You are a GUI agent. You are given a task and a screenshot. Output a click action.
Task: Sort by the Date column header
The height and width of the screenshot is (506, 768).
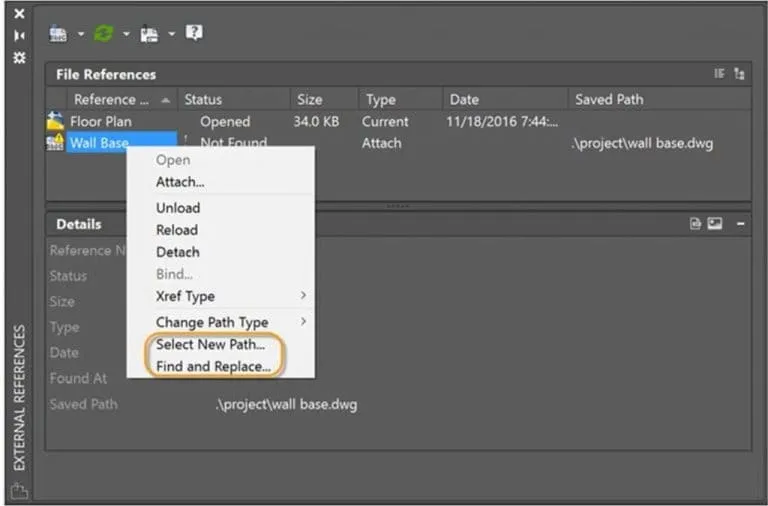coord(505,99)
